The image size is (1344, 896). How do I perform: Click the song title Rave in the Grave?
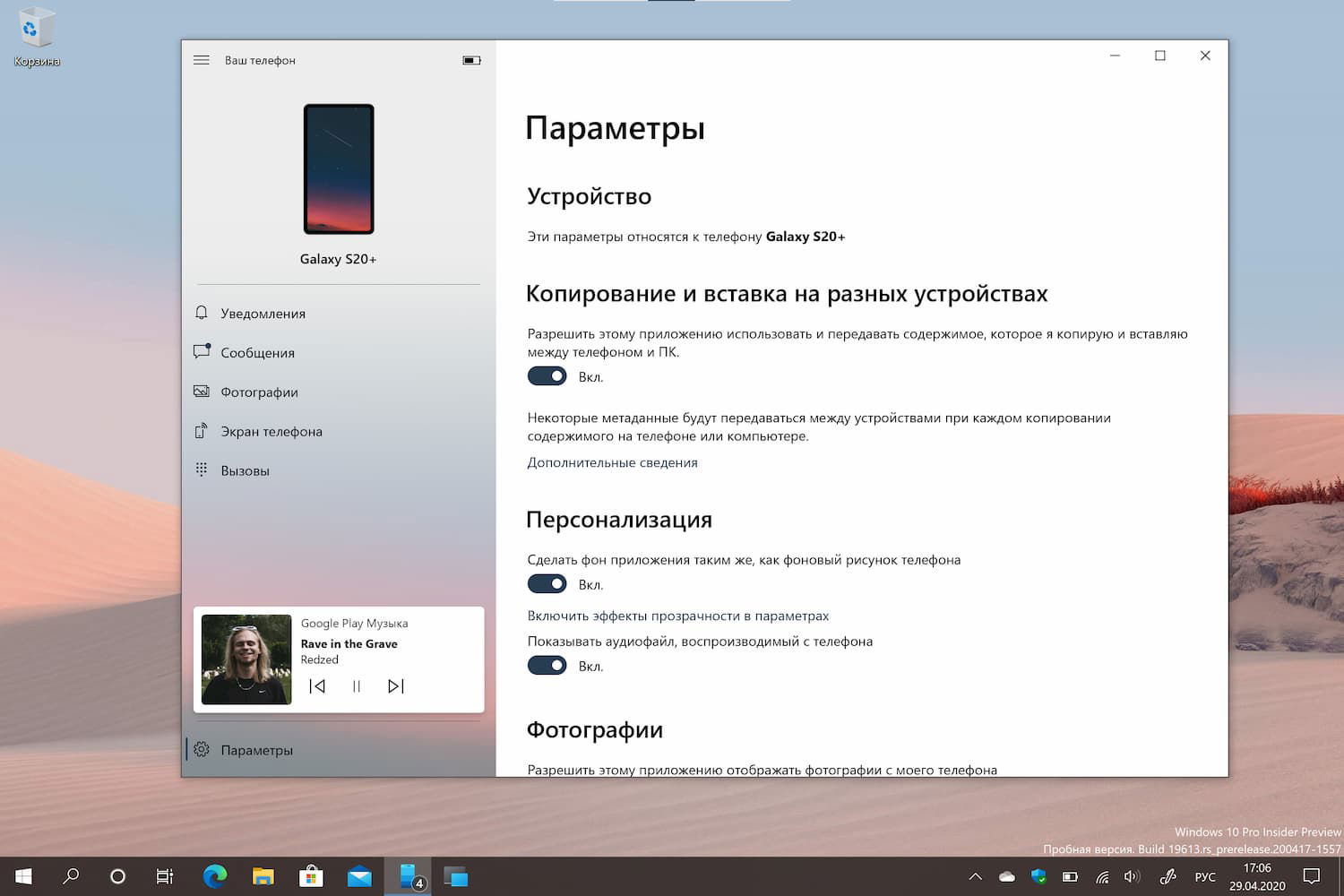(x=349, y=643)
